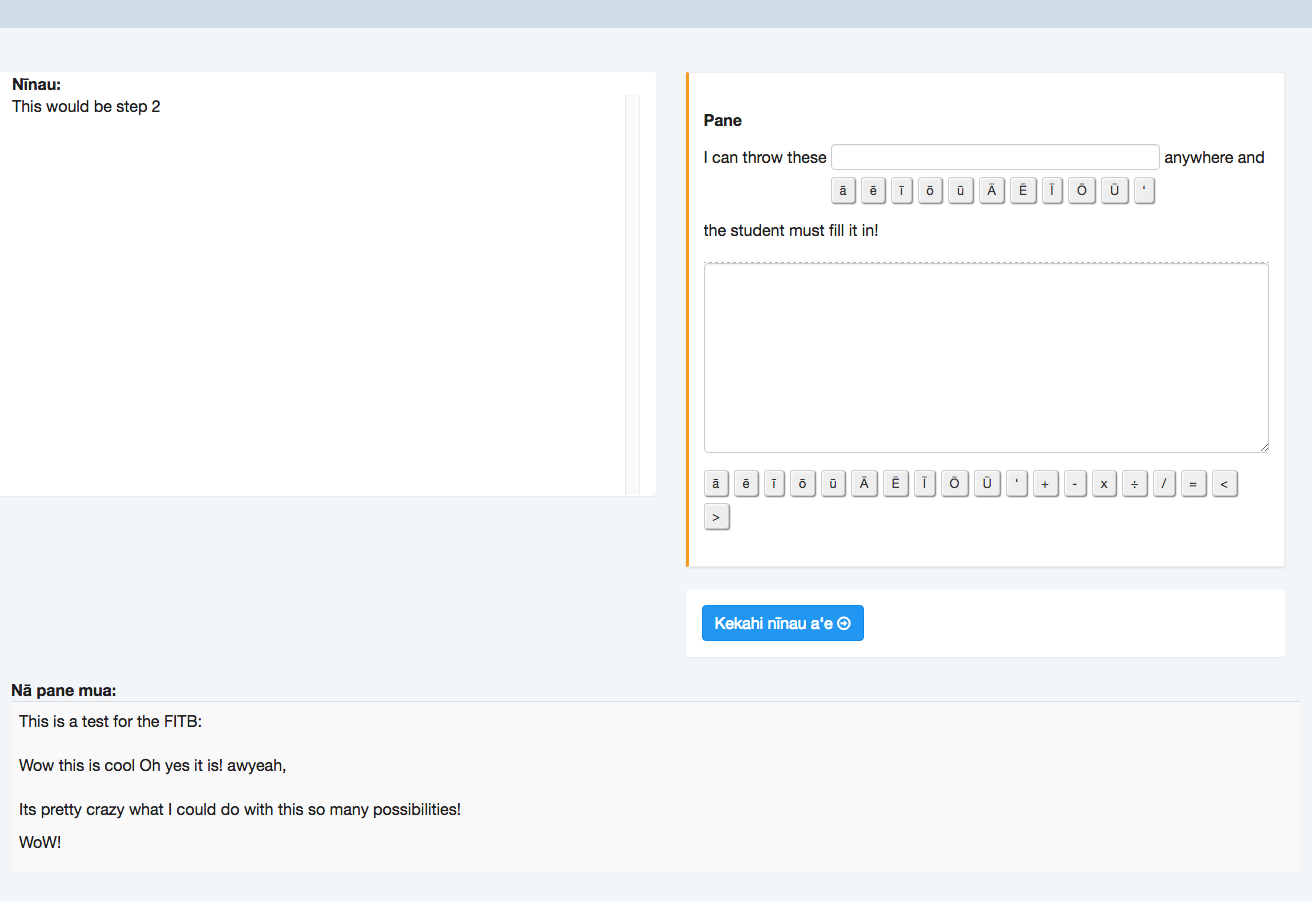Insert lowercase ā from keys under blank field

[843, 190]
